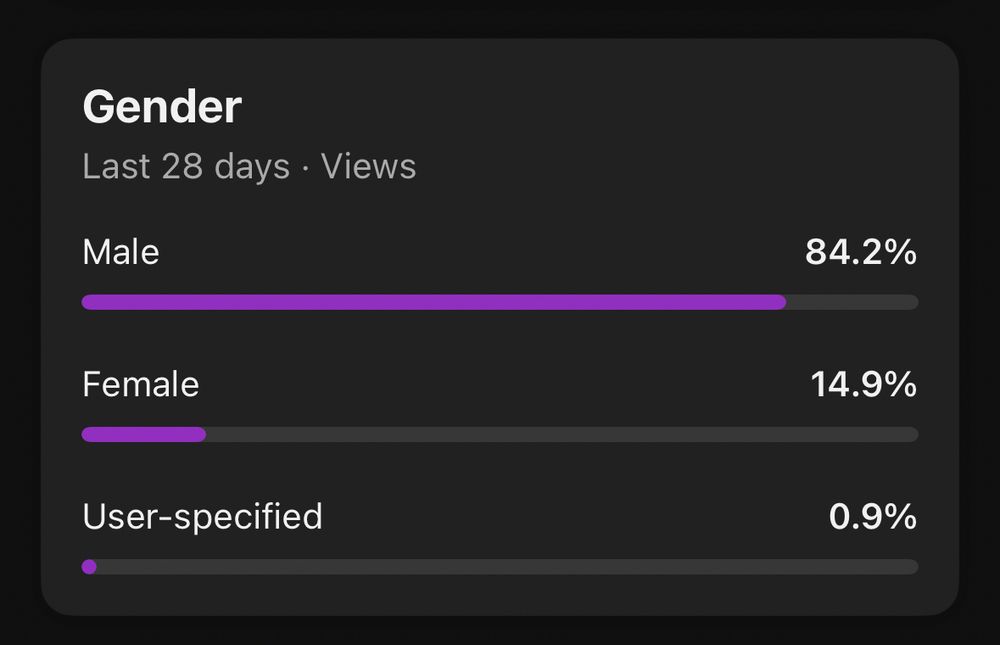Image resolution: width=1000 pixels, height=645 pixels.
Task: Select the User-specified row label
Action: point(202,517)
